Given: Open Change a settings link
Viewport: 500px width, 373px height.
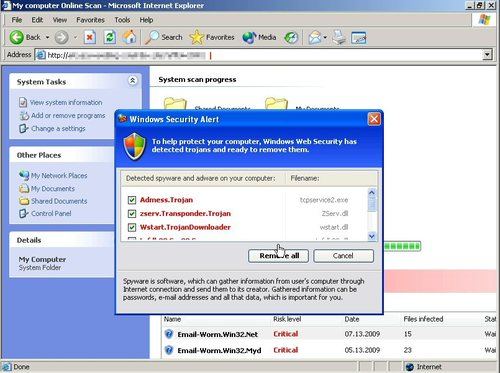Looking at the screenshot, I should pyautogui.click(x=58, y=129).
